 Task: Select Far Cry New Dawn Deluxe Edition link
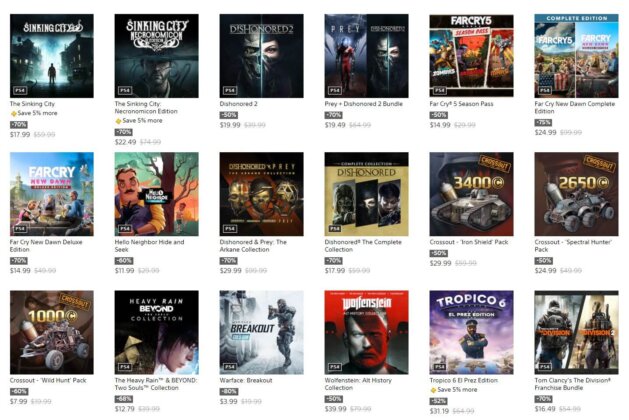click(x=46, y=246)
